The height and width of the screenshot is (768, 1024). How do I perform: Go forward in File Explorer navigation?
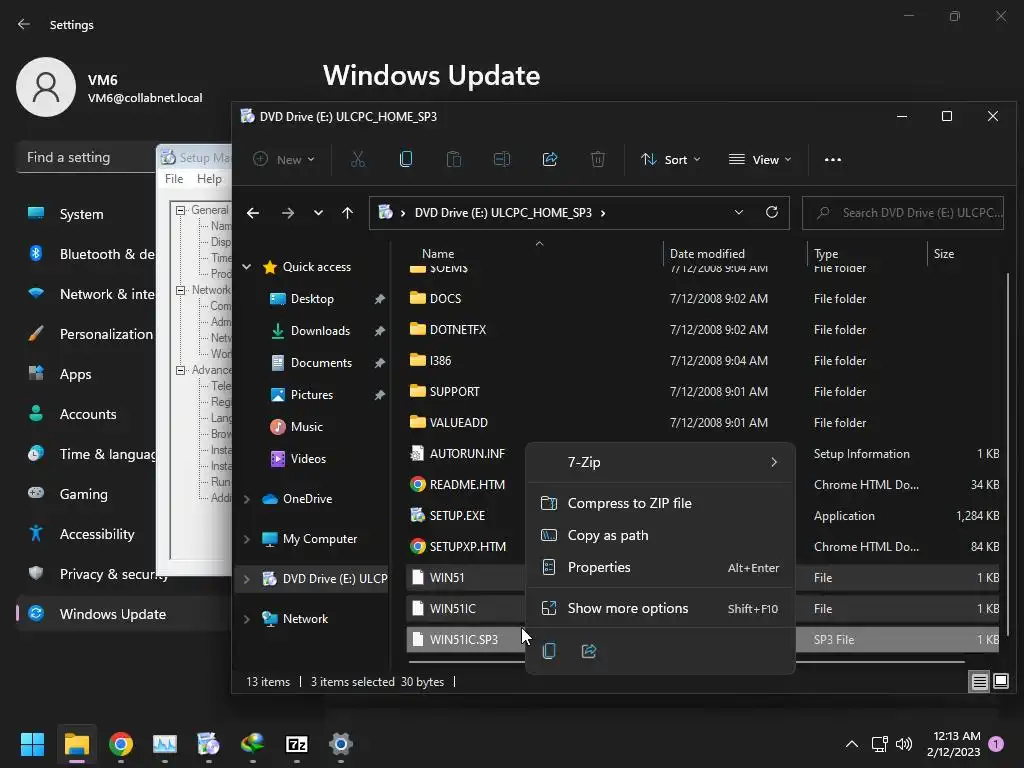pyautogui.click(x=287, y=213)
